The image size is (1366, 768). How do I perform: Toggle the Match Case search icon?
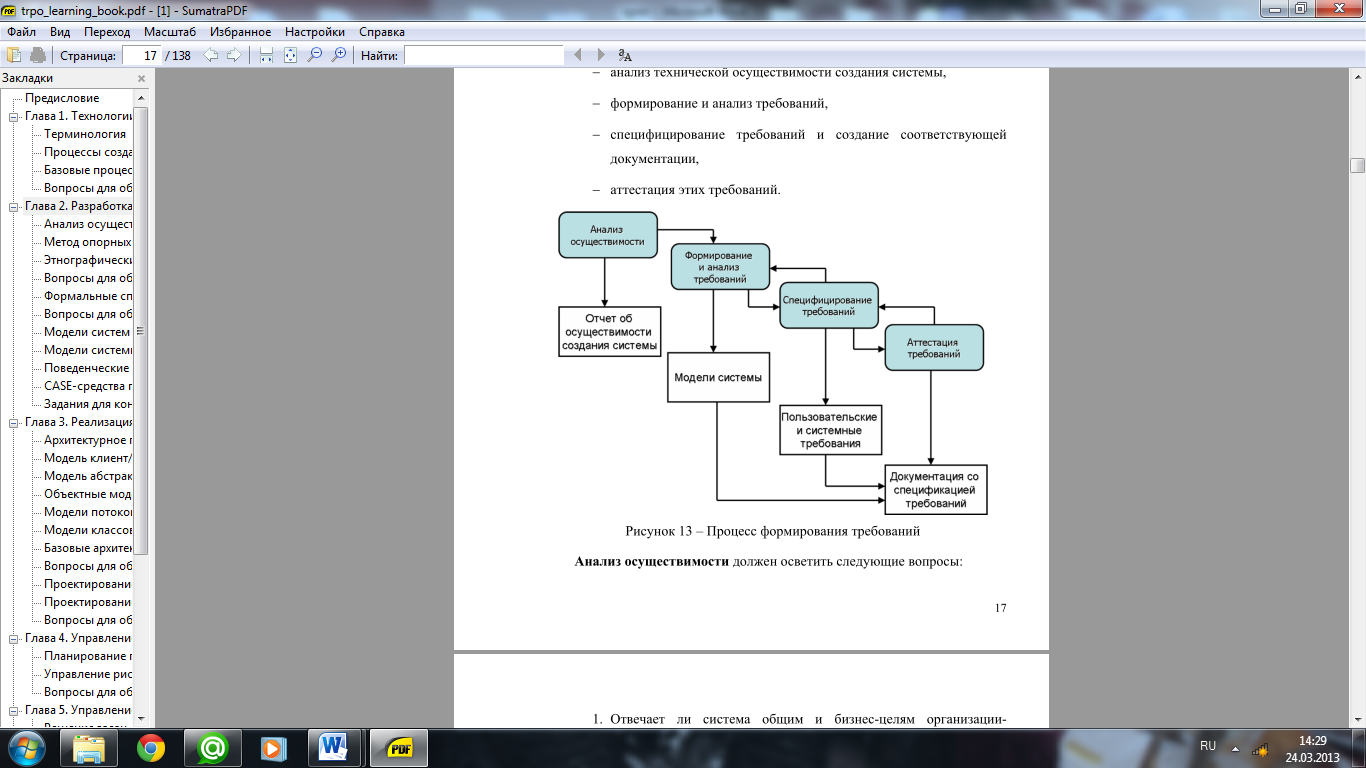click(625, 55)
